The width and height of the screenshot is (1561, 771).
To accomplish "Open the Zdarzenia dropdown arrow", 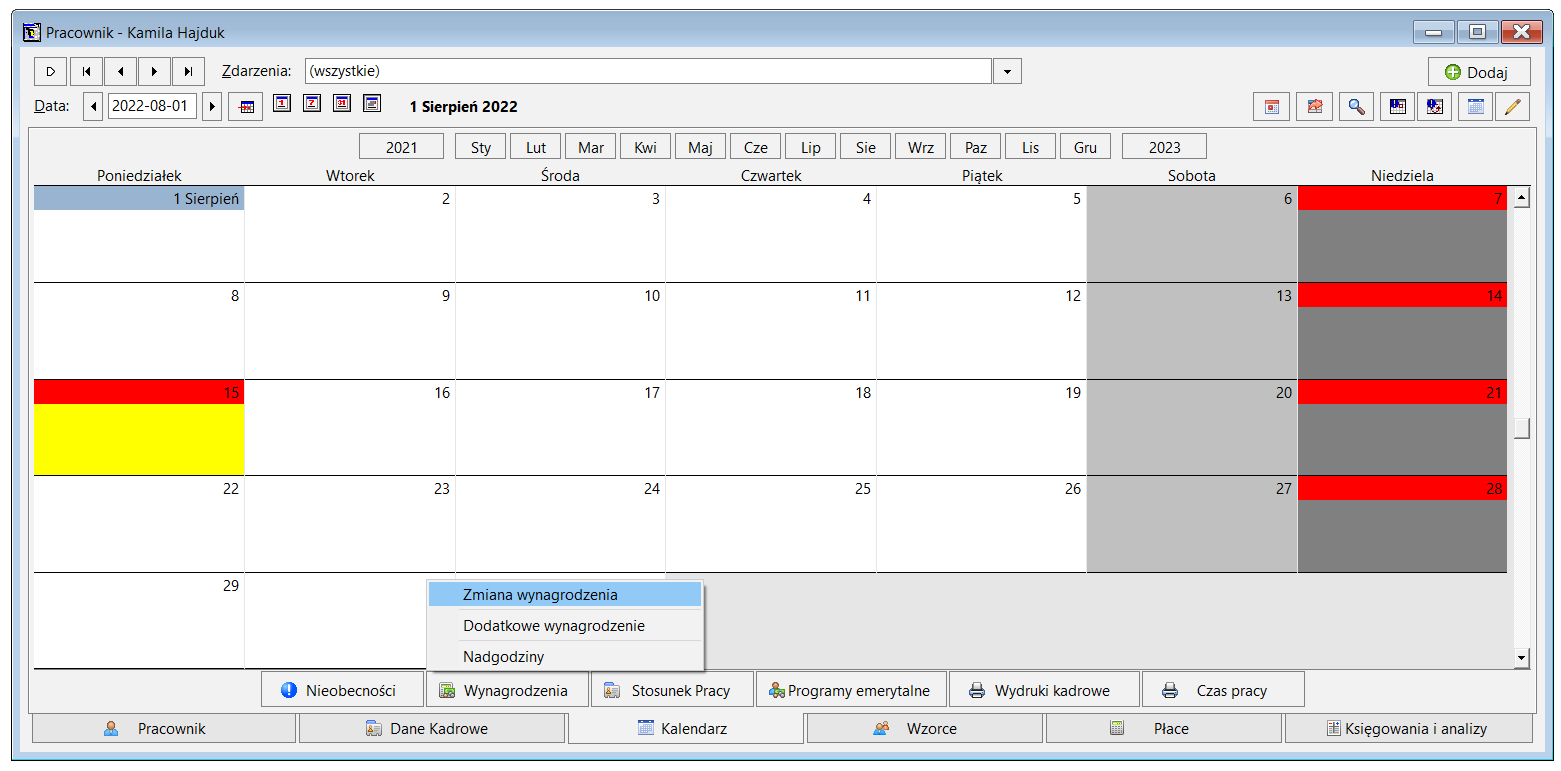I will coord(1007,71).
